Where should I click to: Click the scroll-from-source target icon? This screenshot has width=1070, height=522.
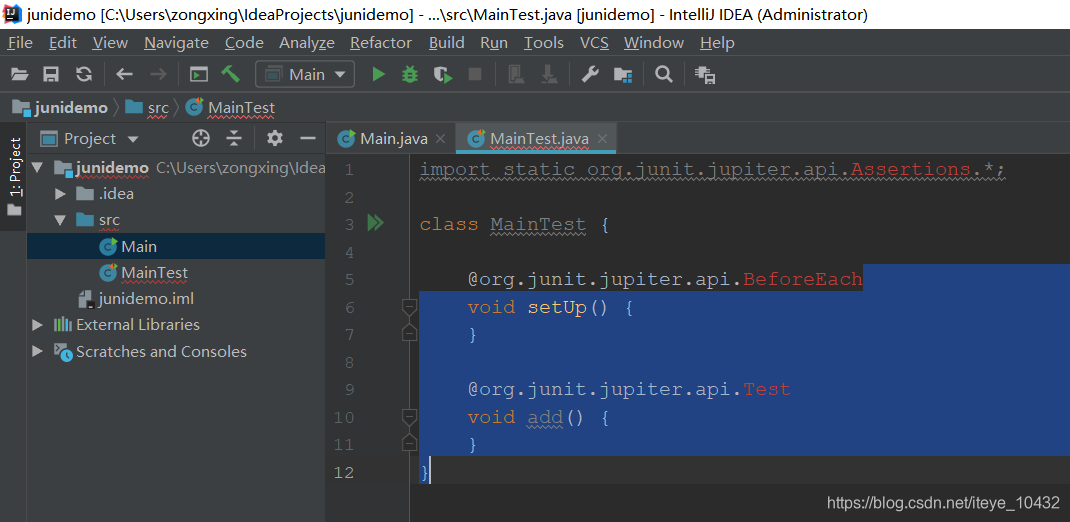pos(201,139)
